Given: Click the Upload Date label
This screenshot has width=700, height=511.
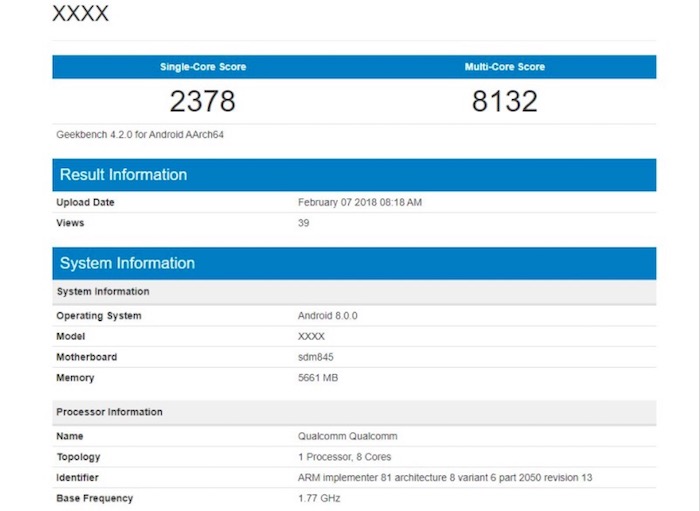Looking at the screenshot, I should click(x=85, y=203).
